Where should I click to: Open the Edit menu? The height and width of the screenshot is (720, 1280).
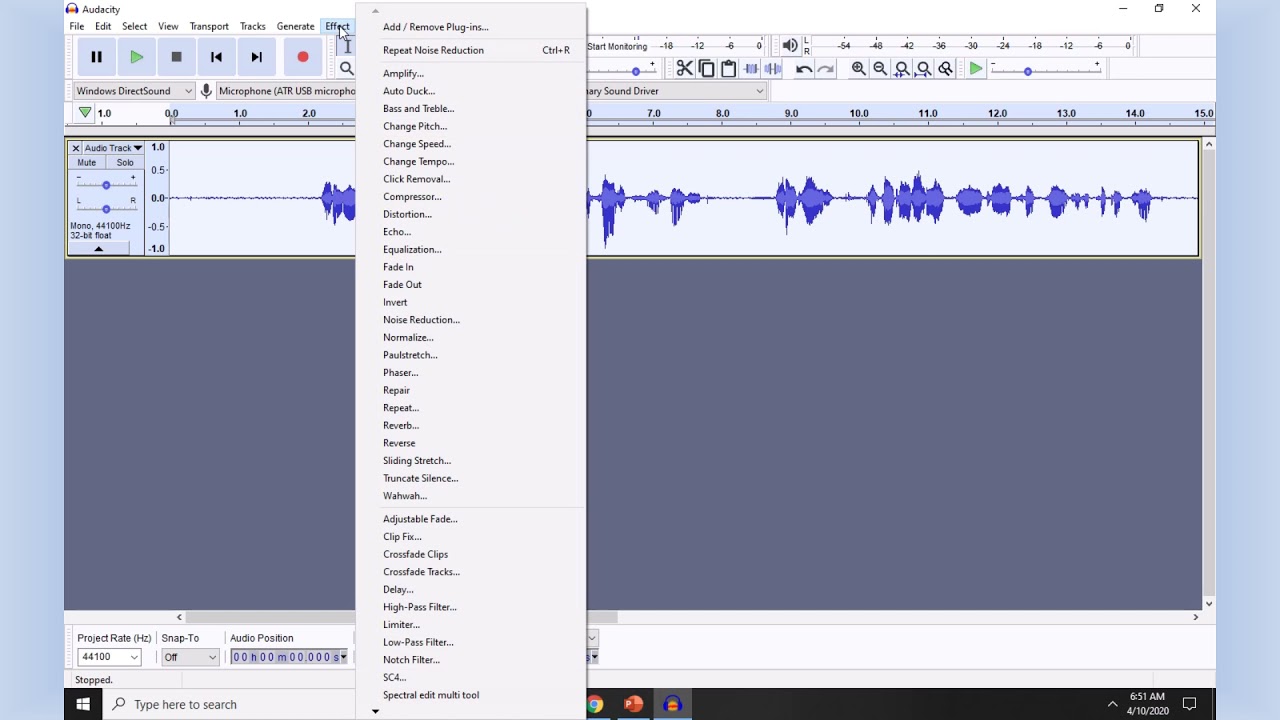(x=103, y=27)
